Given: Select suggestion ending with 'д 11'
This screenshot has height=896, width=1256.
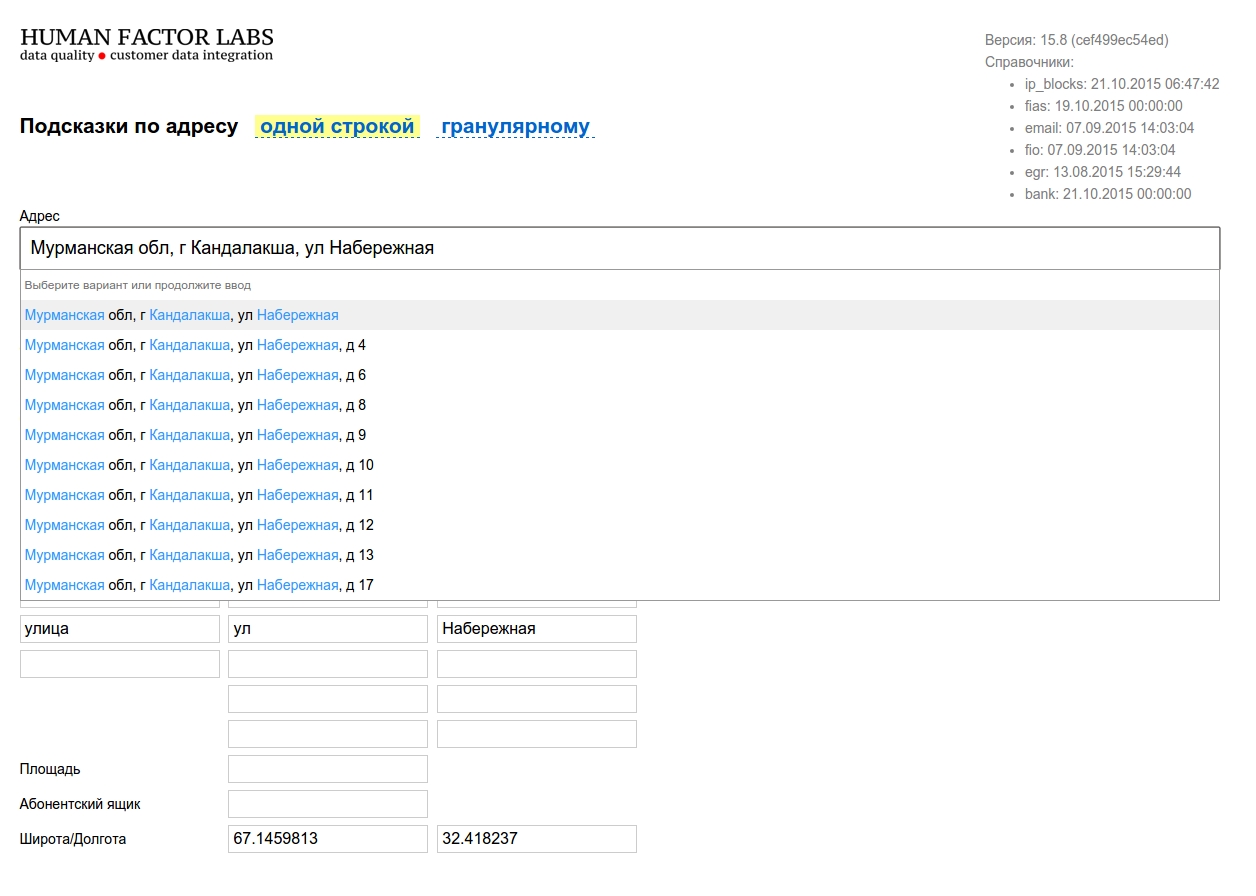Looking at the screenshot, I should click(x=199, y=495).
